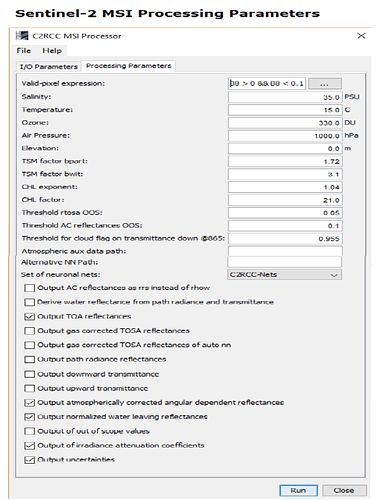Open the Set of neuronal nets dropdown

[x=284, y=275]
